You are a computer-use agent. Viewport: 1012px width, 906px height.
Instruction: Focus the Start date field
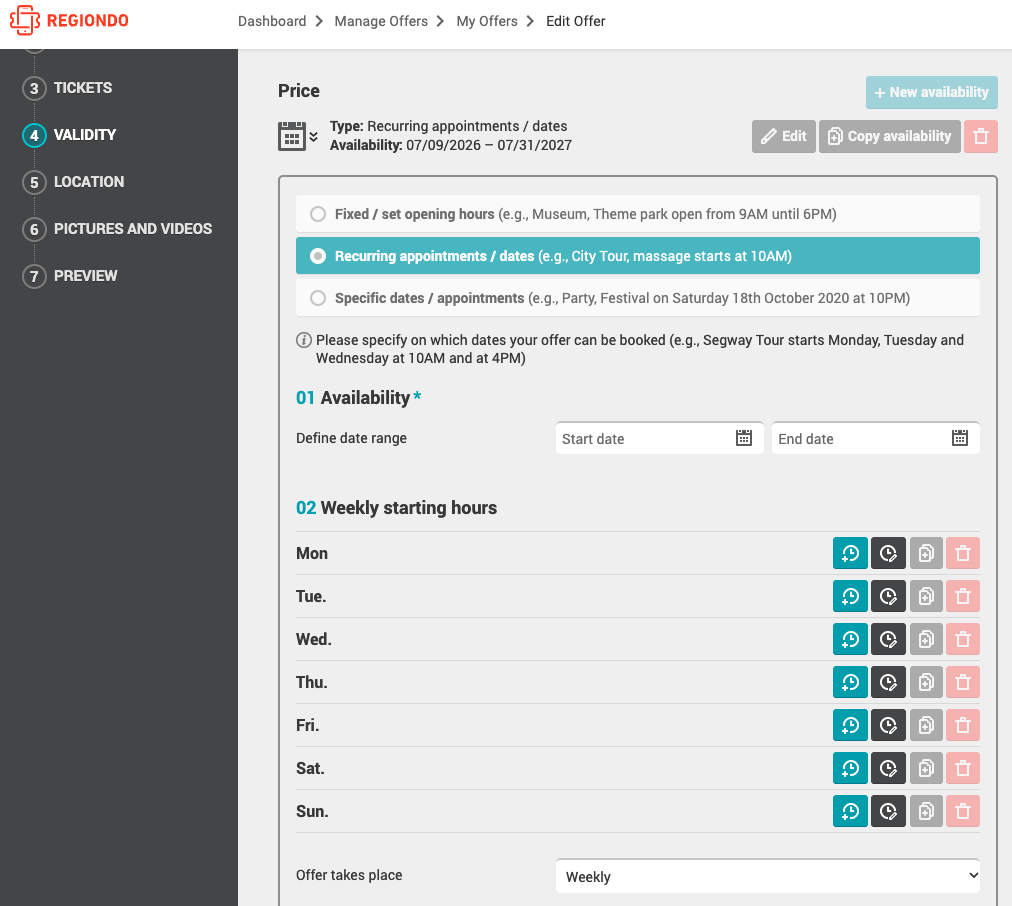(x=659, y=438)
